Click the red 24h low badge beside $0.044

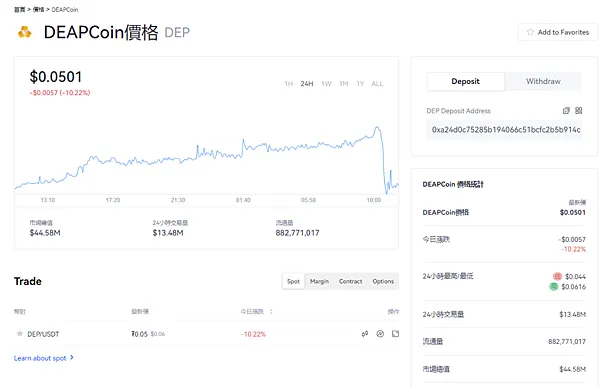coord(558,276)
